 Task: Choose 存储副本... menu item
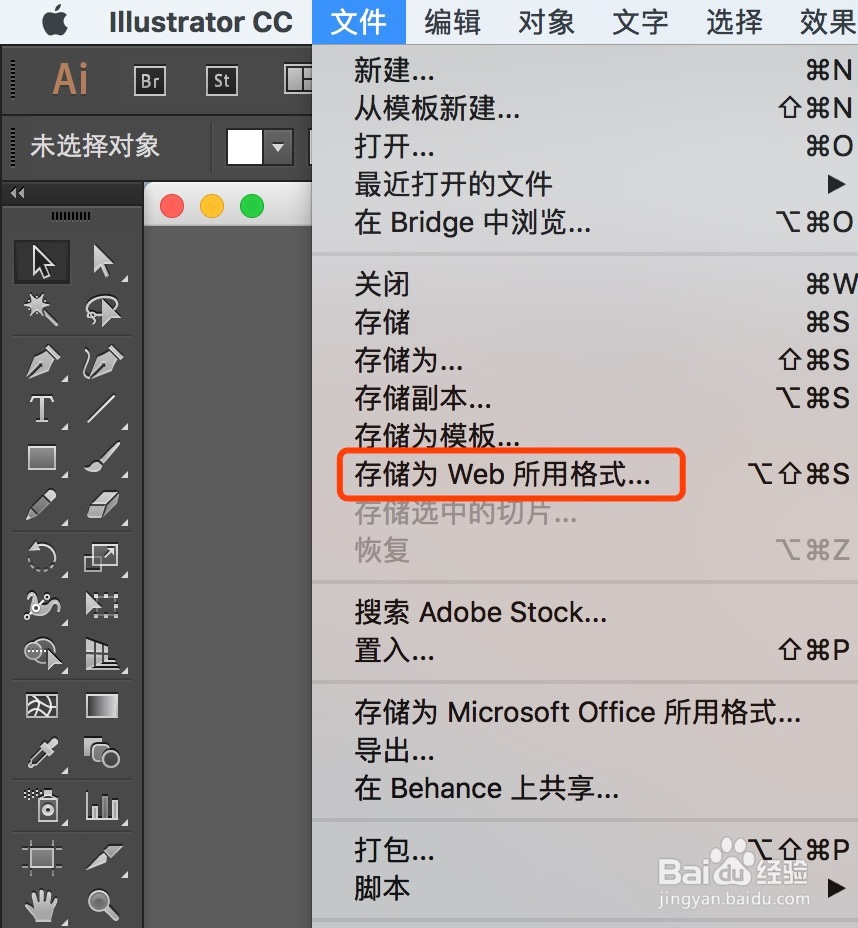click(585, 398)
